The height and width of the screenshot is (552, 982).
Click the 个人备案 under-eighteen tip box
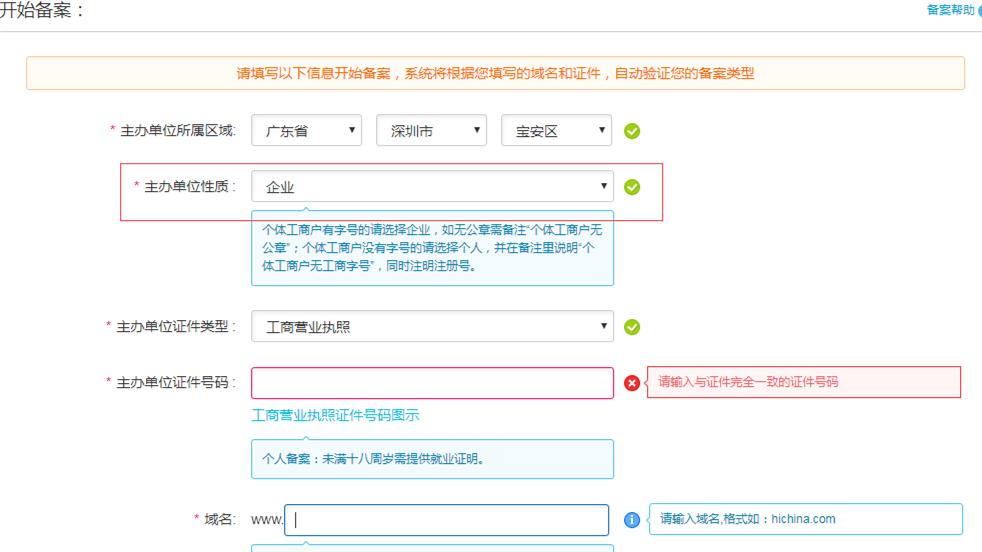432,459
